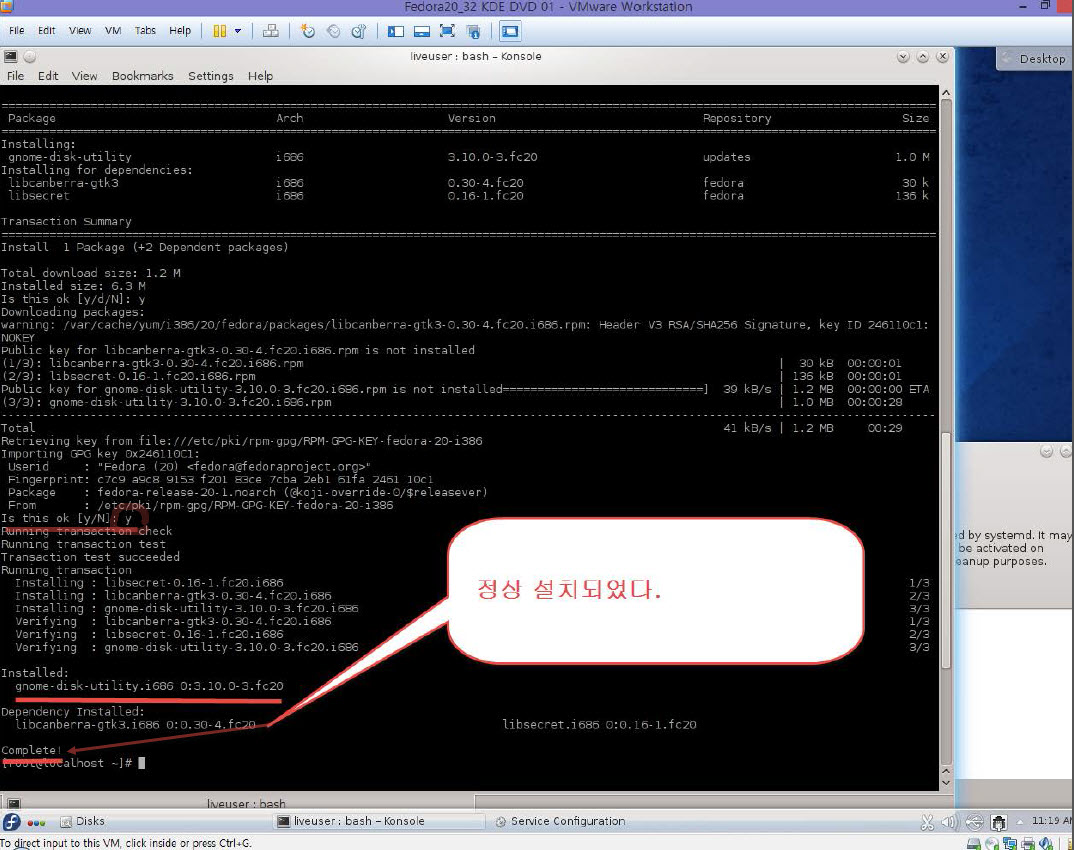Click 'Dependency Installed:' line in terminal

pos(73,712)
